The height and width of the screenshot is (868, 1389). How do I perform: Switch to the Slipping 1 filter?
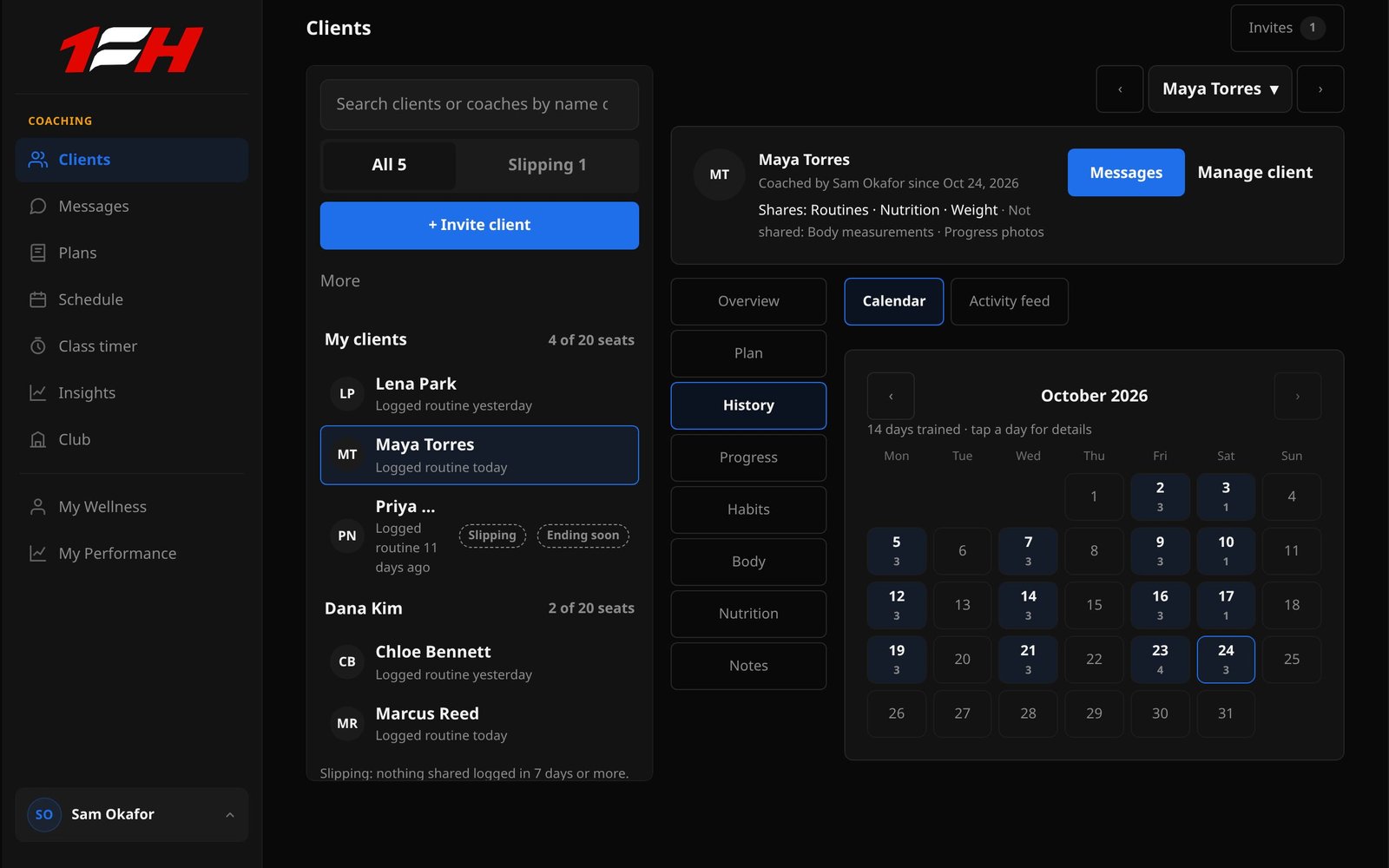547,165
